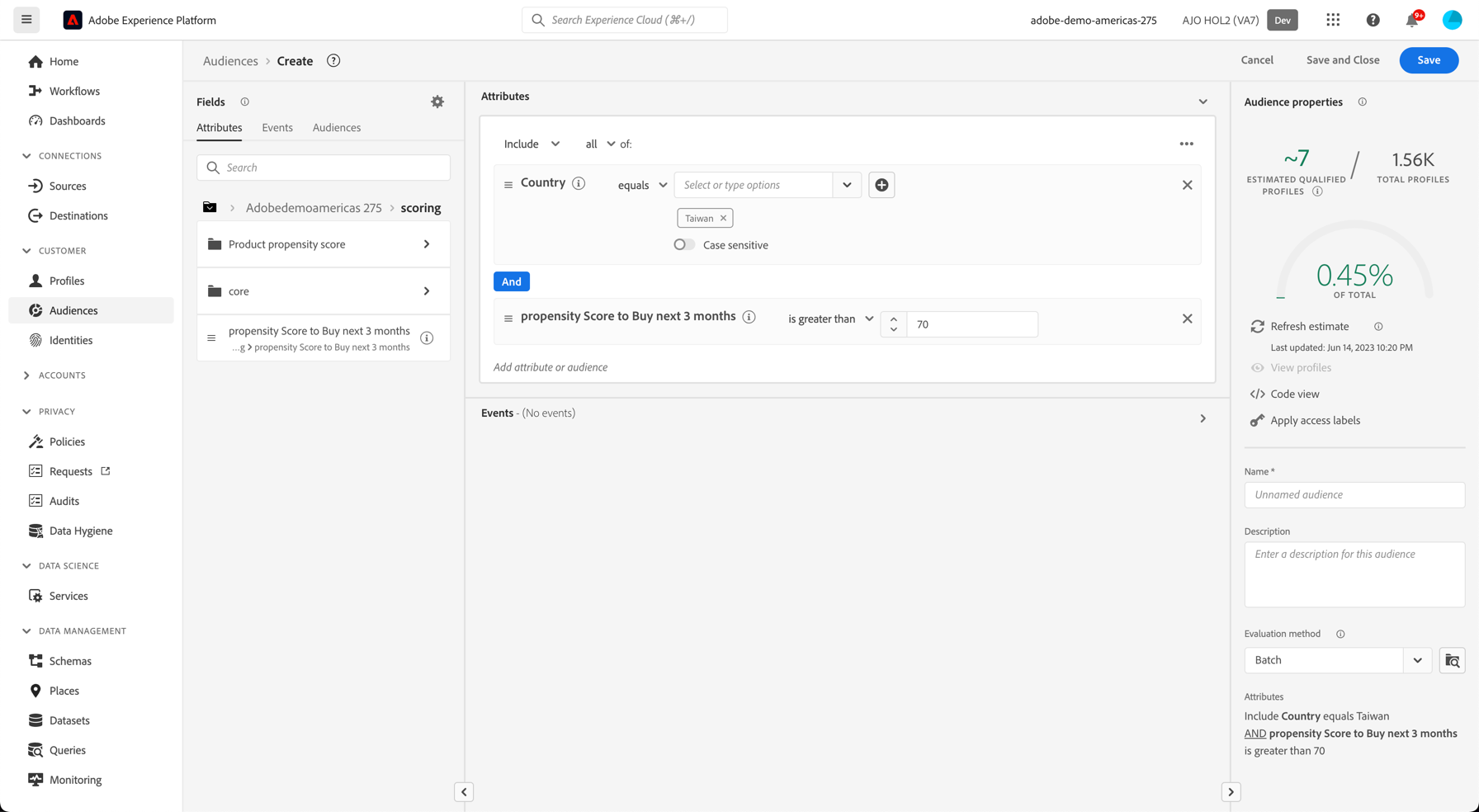Image resolution: width=1479 pixels, height=812 pixels.
Task: Open the Attributes container more options menu
Action: click(1186, 144)
